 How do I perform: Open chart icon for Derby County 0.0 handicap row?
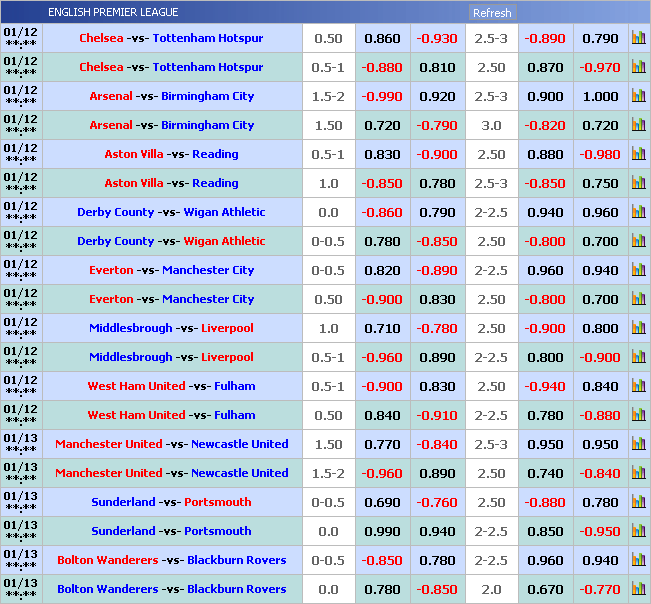[x=638, y=213]
